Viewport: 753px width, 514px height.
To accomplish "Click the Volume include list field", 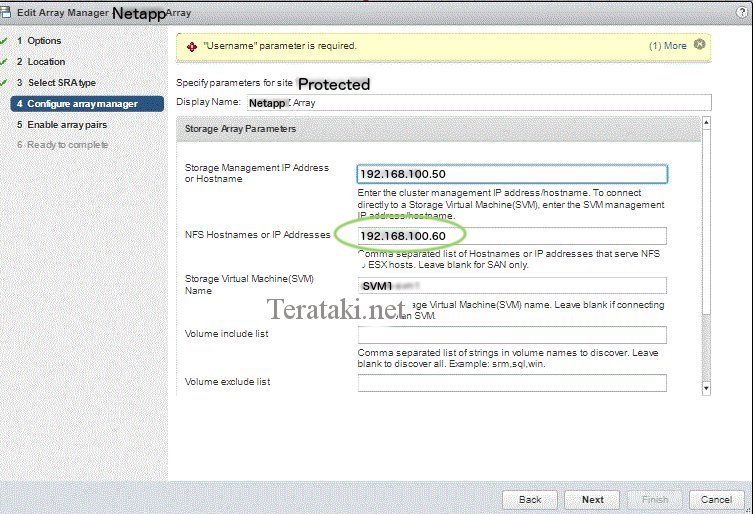I will pyautogui.click(x=512, y=335).
